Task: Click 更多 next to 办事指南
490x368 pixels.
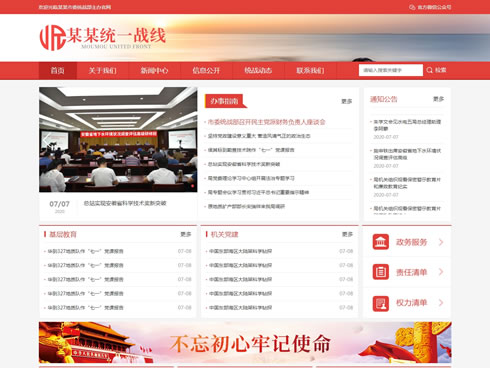Action: 347,101
